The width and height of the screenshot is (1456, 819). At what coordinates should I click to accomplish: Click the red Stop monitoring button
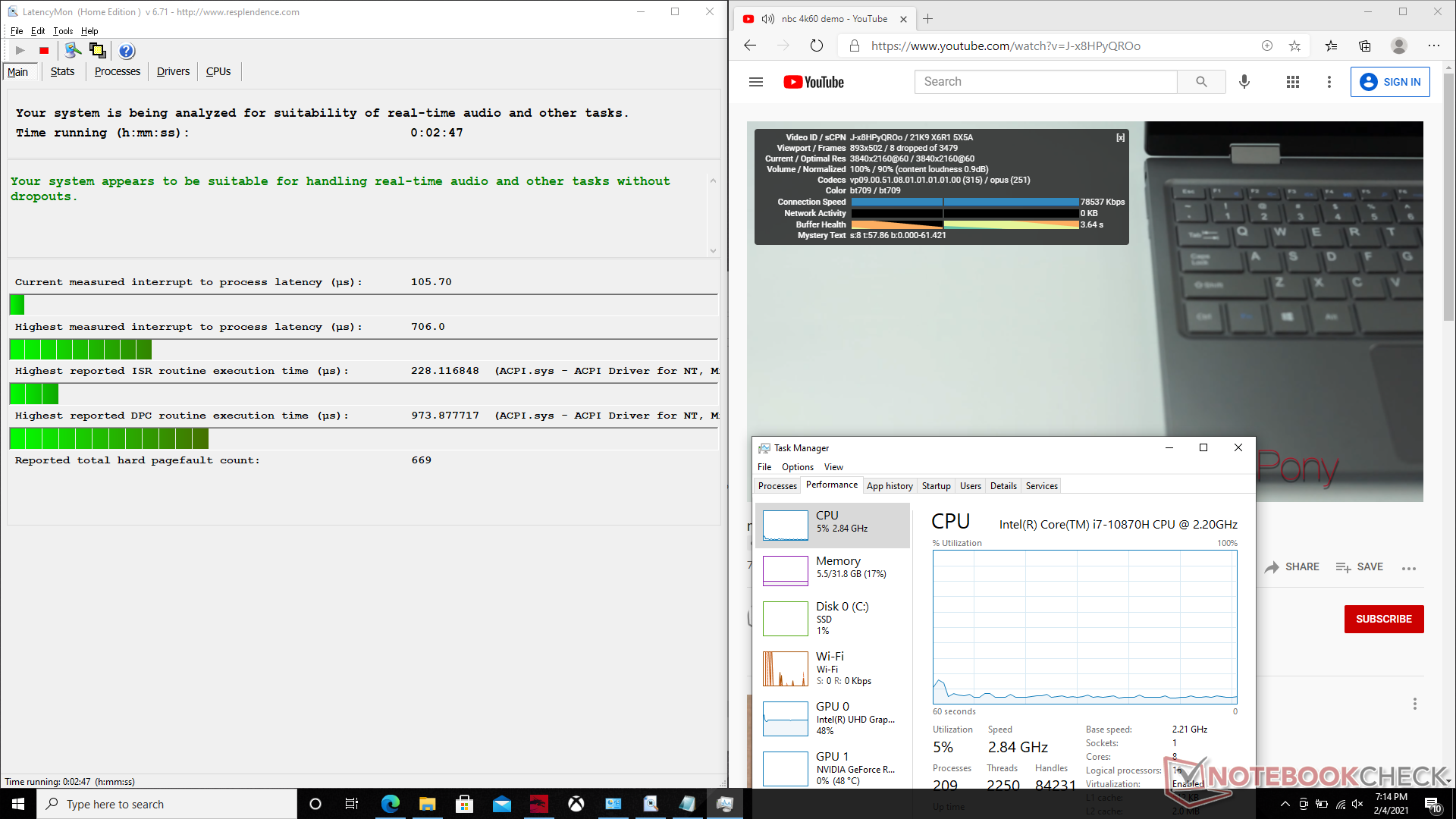tap(44, 51)
